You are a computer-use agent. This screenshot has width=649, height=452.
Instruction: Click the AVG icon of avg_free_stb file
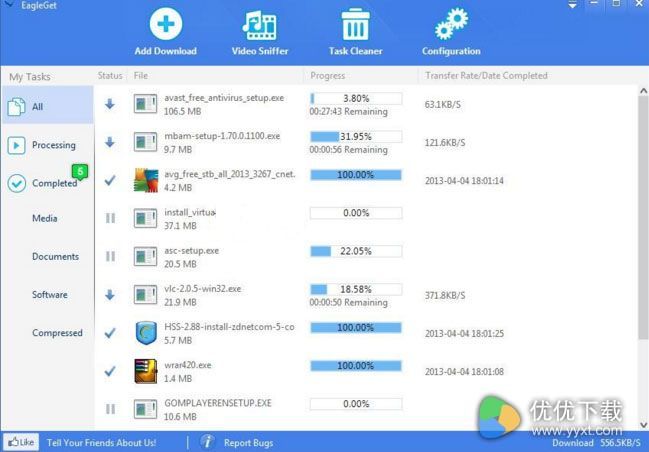pyautogui.click(x=146, y=180)
